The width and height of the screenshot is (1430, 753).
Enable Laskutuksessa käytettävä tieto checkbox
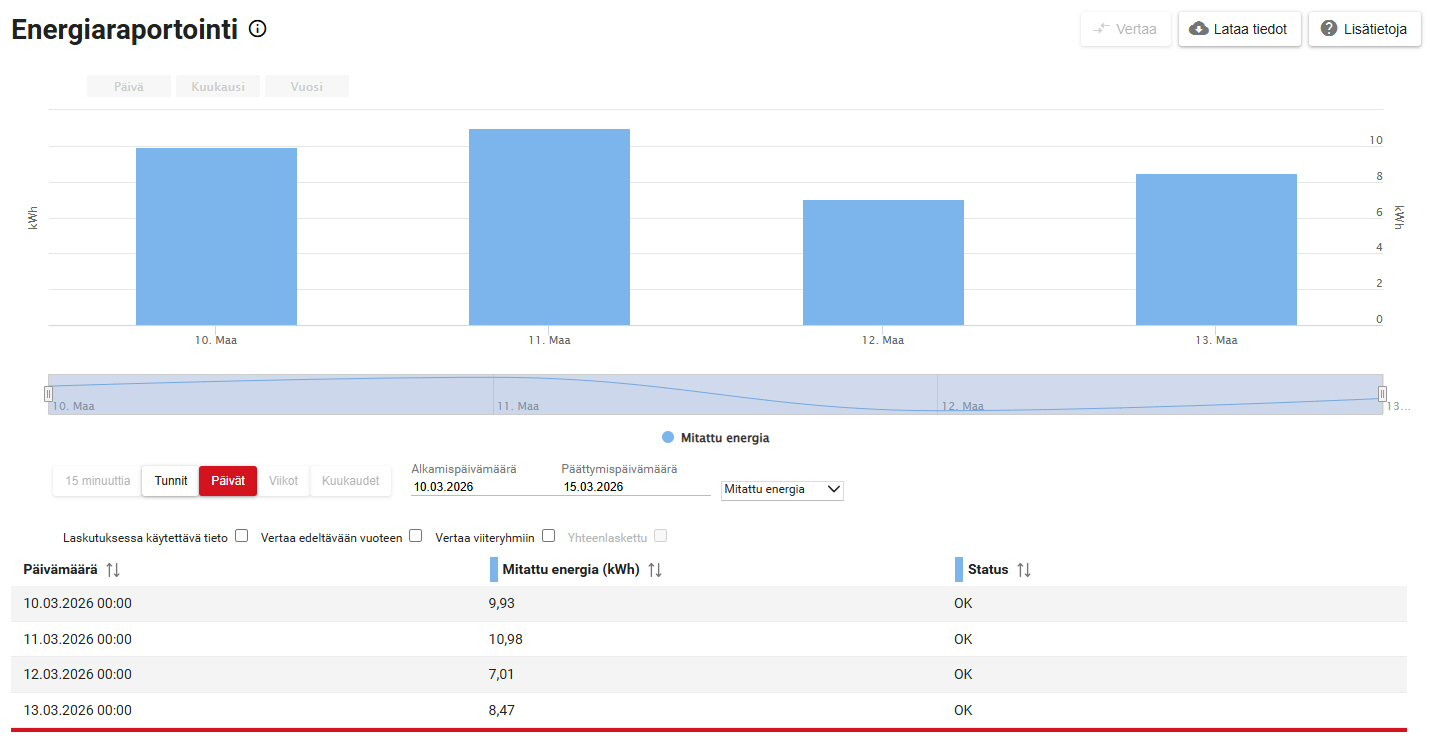coord(242,536)
